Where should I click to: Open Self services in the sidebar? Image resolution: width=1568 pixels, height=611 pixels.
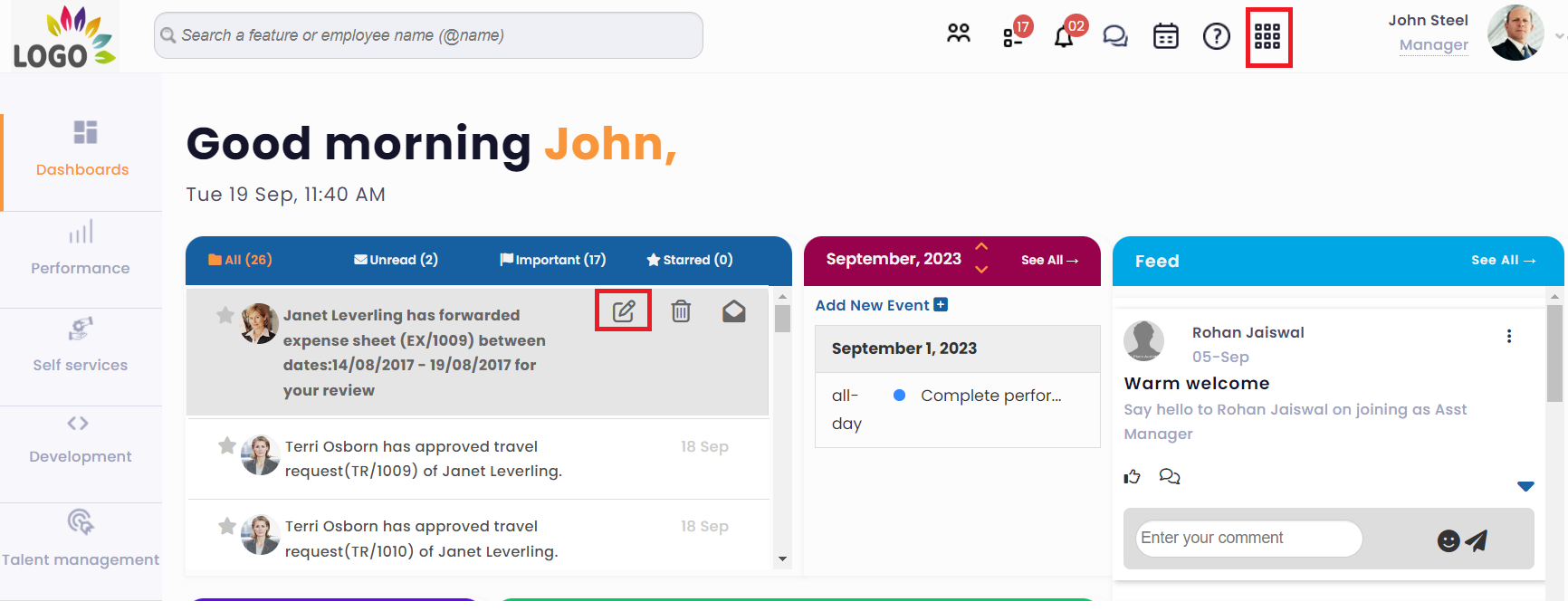pos(81,346)
